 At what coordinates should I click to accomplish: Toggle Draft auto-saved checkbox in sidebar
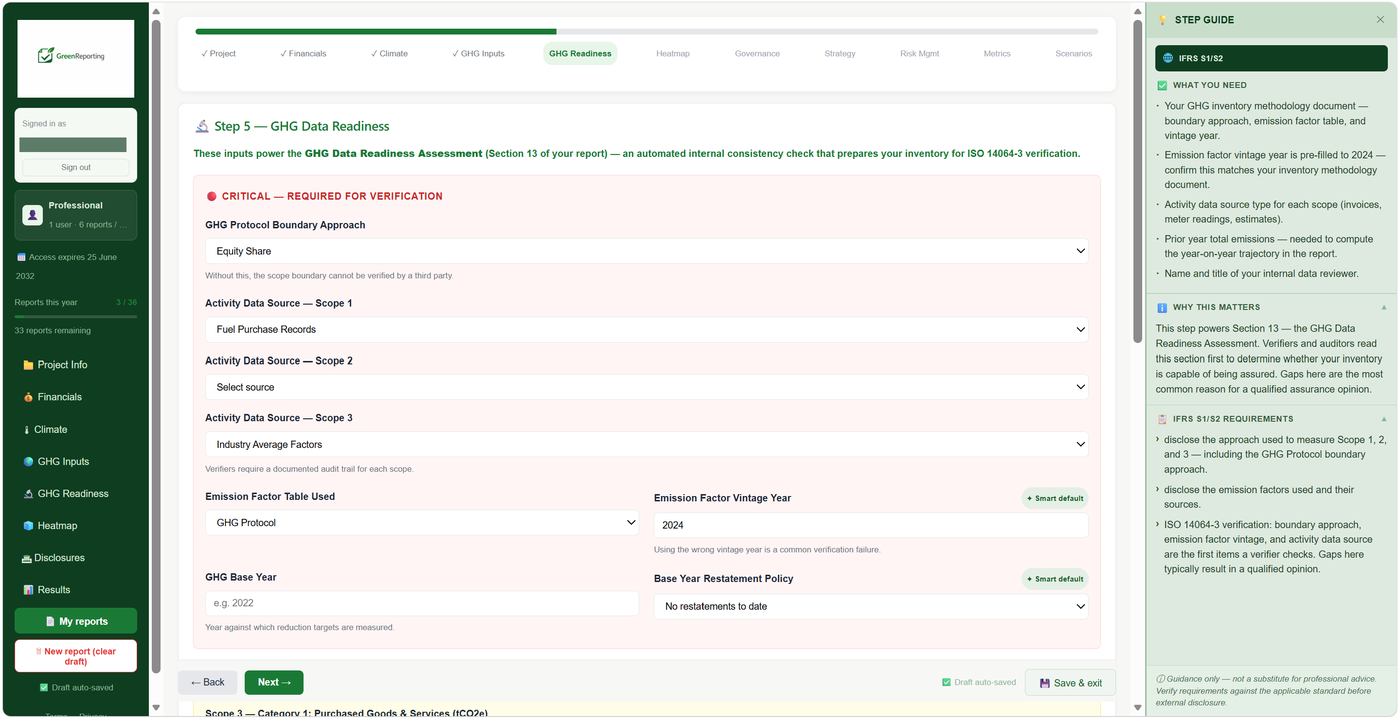tap(44, 688)
